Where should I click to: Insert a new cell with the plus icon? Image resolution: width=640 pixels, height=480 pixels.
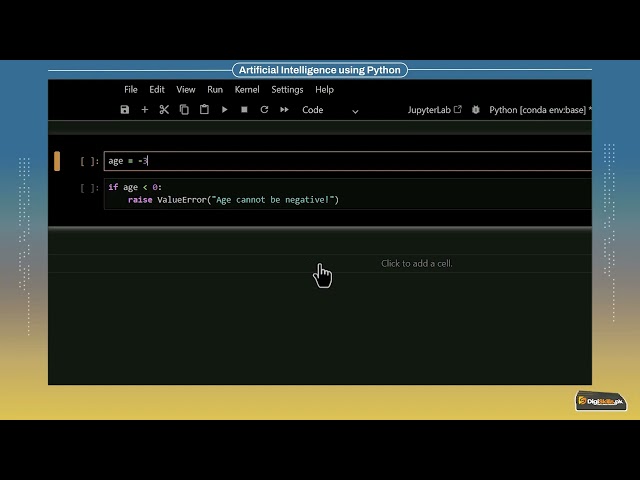tap(144, 109)
